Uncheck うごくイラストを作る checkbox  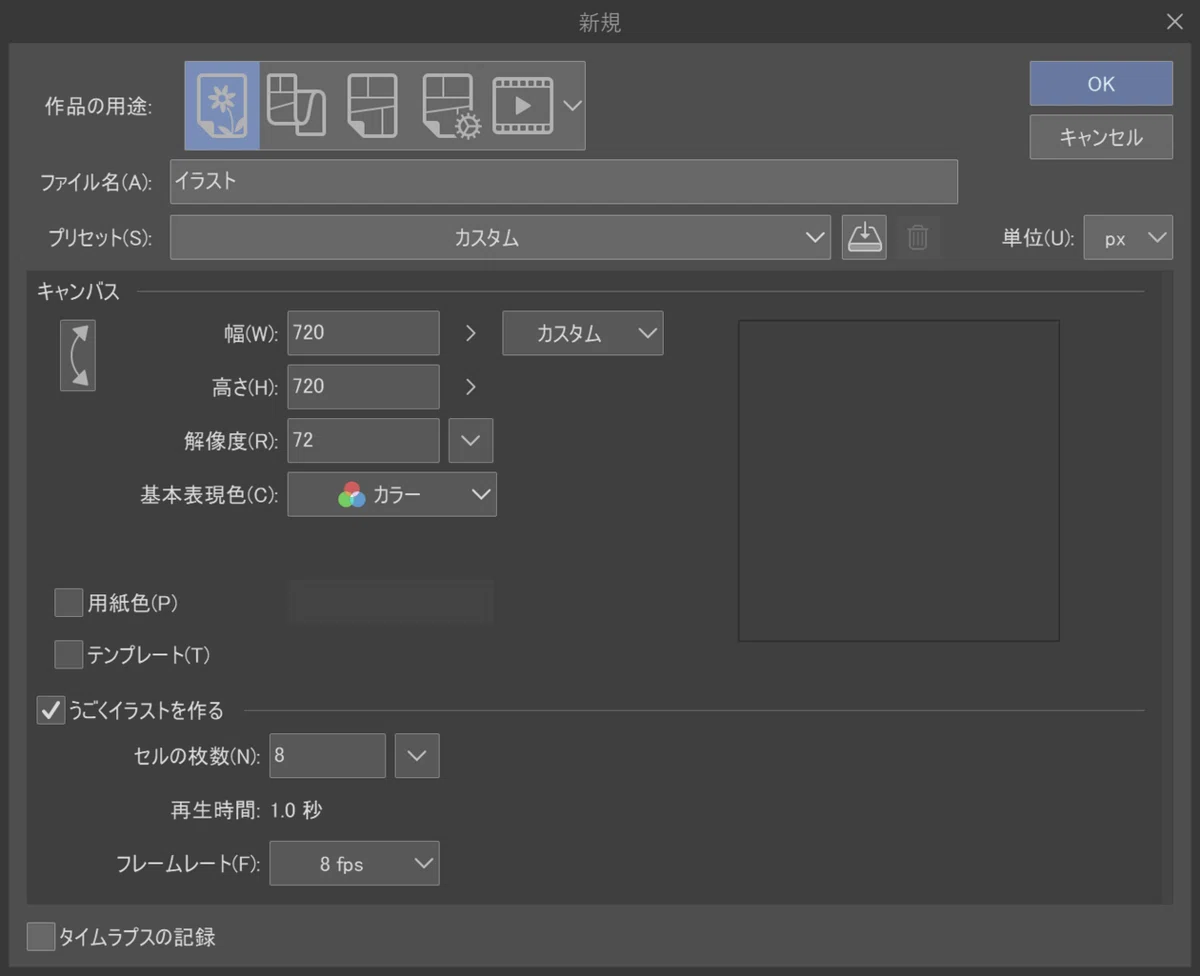click(x=51, y=710)
